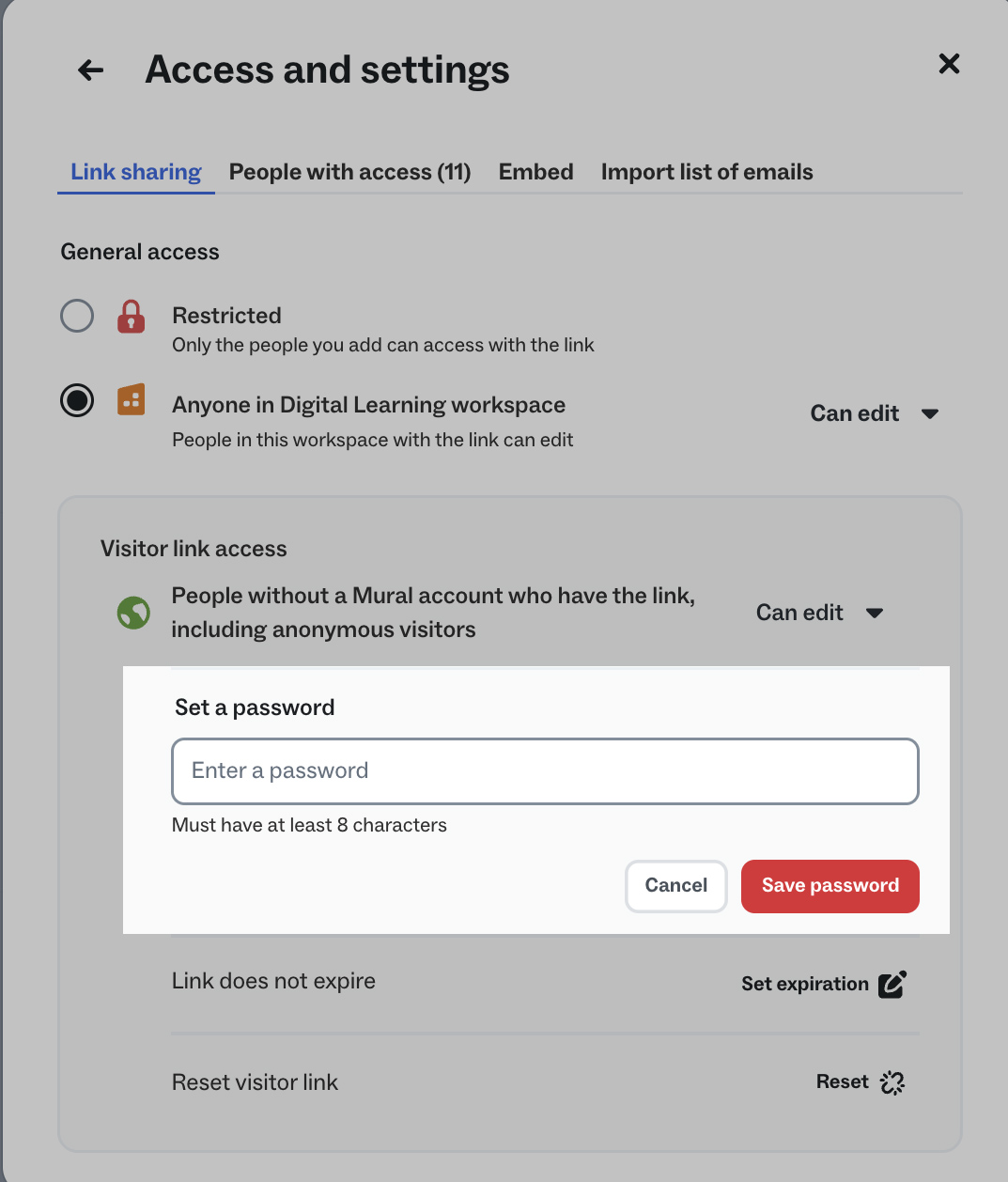This screenshot has width=1008, height=1182.
Task: Click the close X icon
Action: 949,64
